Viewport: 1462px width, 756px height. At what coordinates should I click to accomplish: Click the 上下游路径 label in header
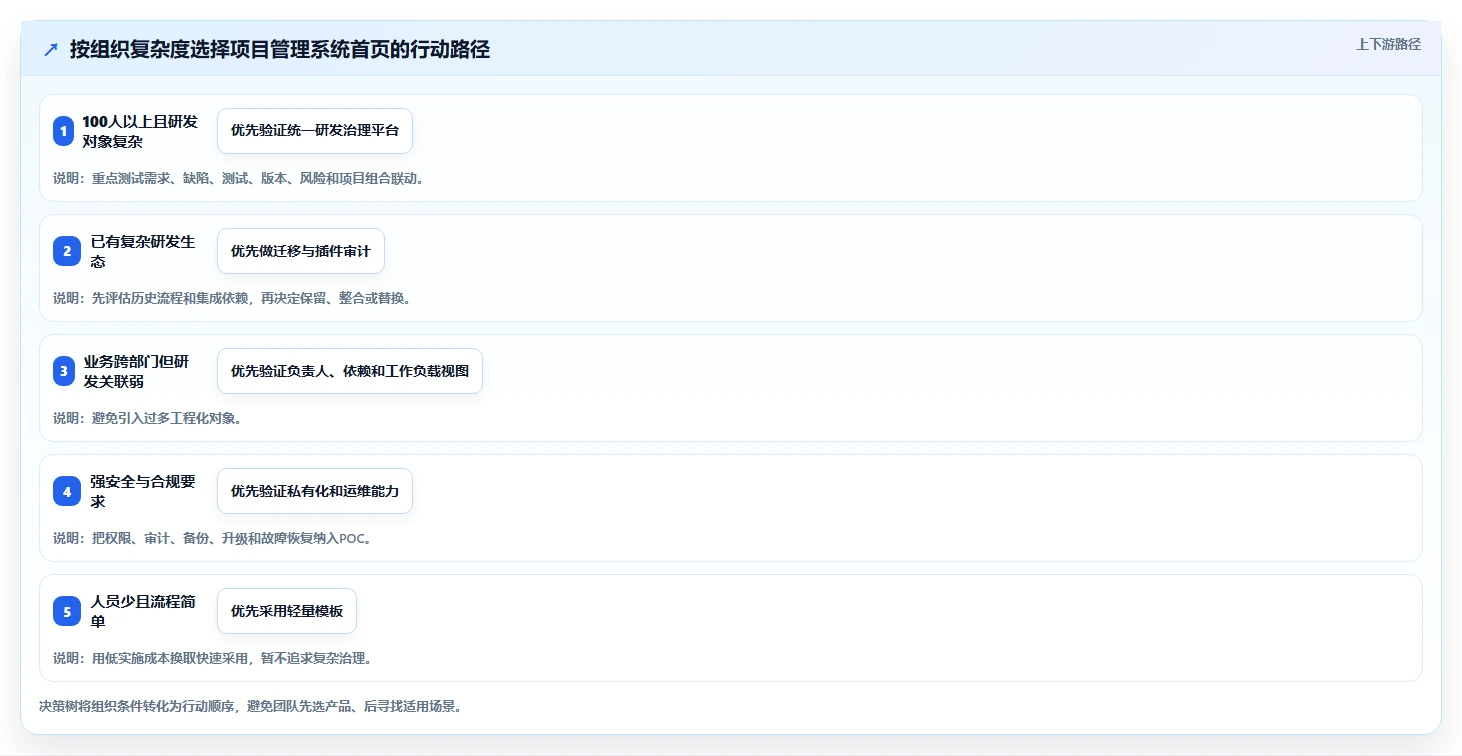[x=1388, y=44]
